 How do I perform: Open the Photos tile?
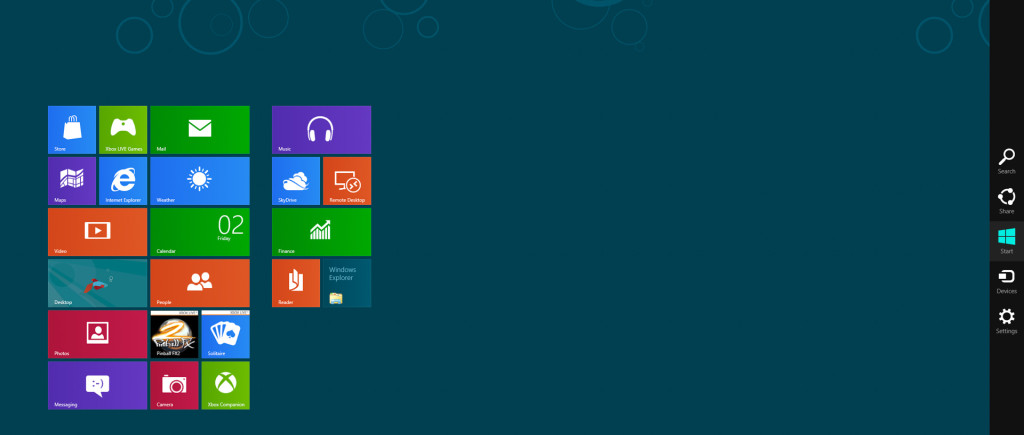click(x=97, y=334)
